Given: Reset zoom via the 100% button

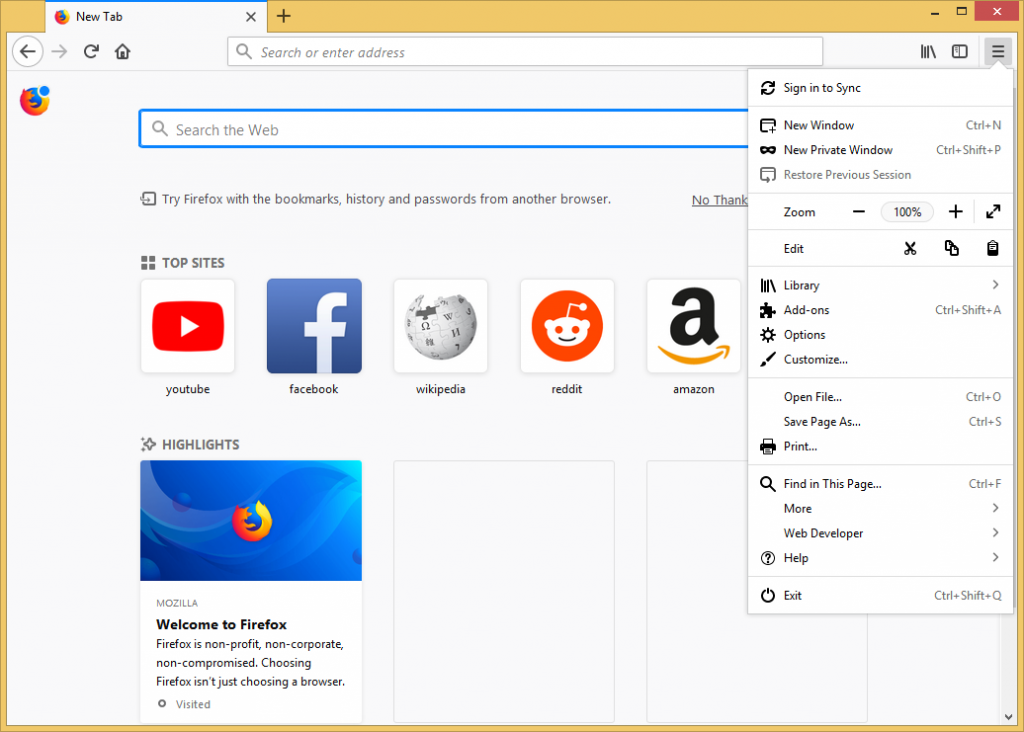Looking at the screenshot, I should [907, 212].
